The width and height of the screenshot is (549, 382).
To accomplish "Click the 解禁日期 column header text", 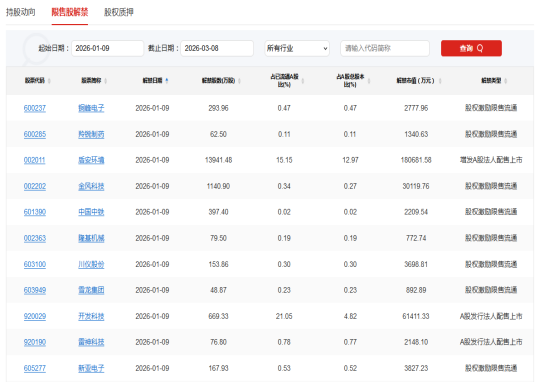I will coord(152,81).
